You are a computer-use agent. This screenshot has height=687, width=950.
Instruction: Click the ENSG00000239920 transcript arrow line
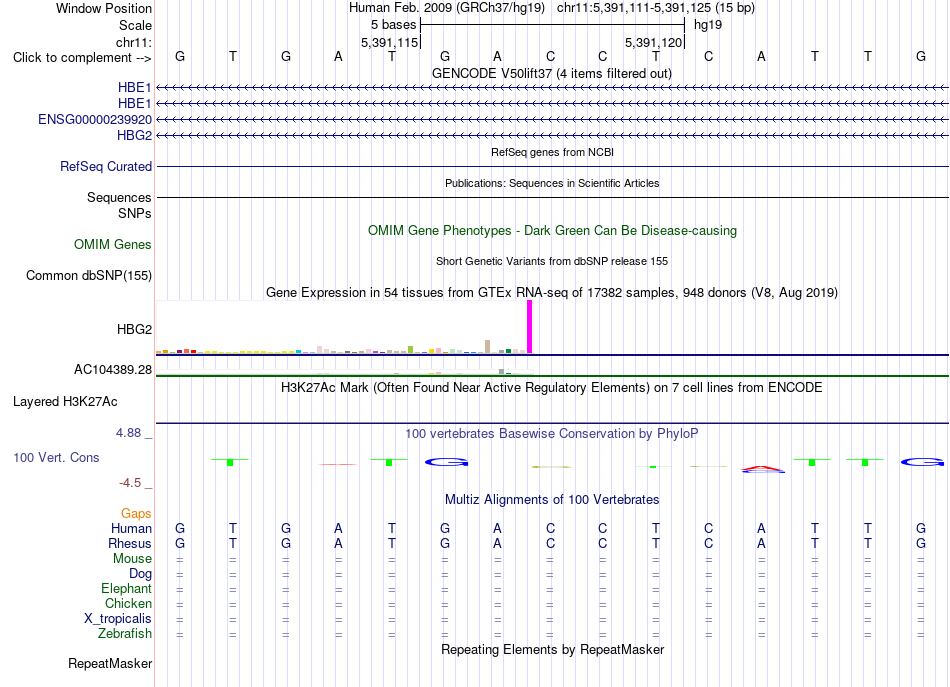552,119
